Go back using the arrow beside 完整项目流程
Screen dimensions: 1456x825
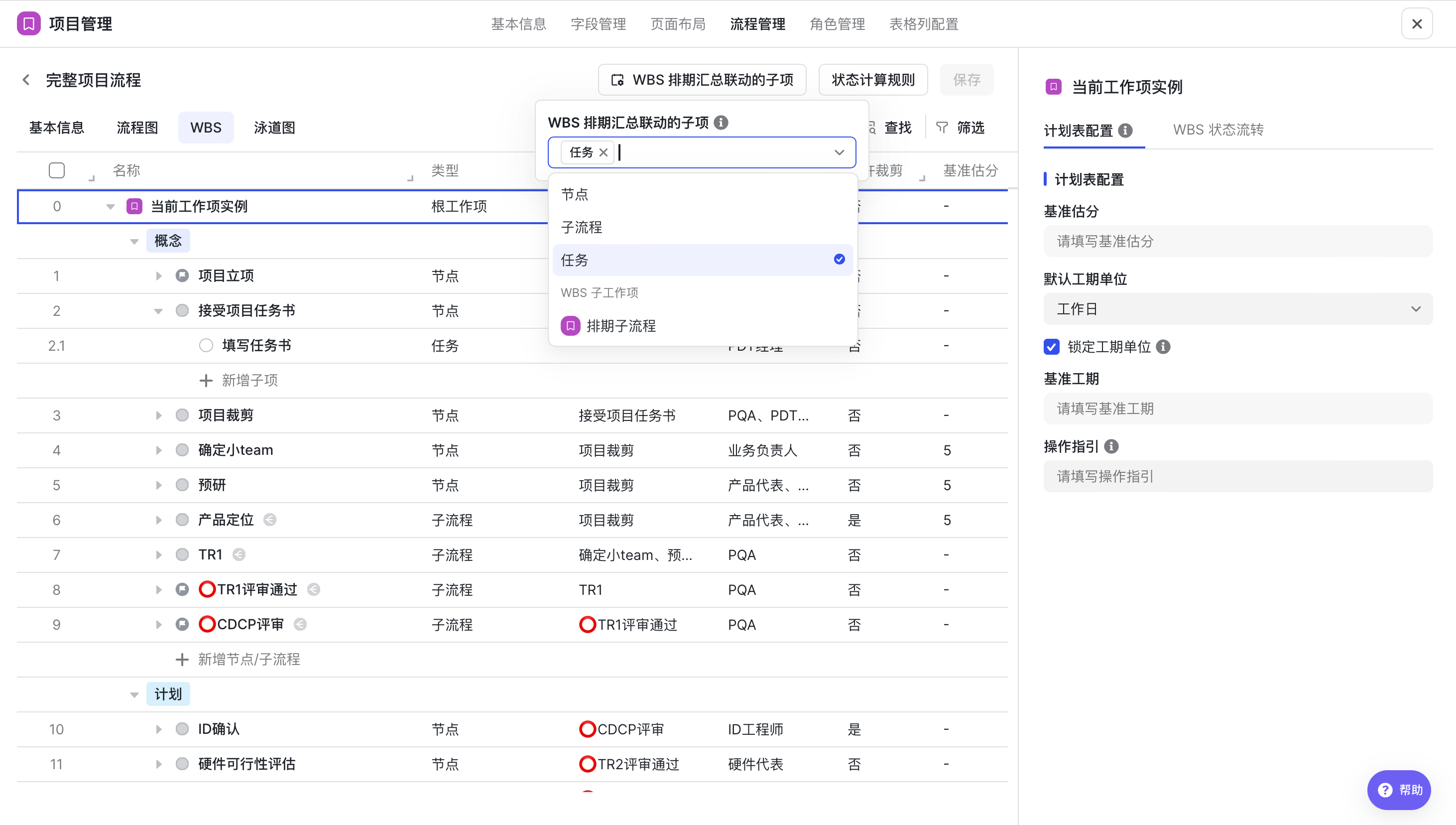tap(26, 80)
